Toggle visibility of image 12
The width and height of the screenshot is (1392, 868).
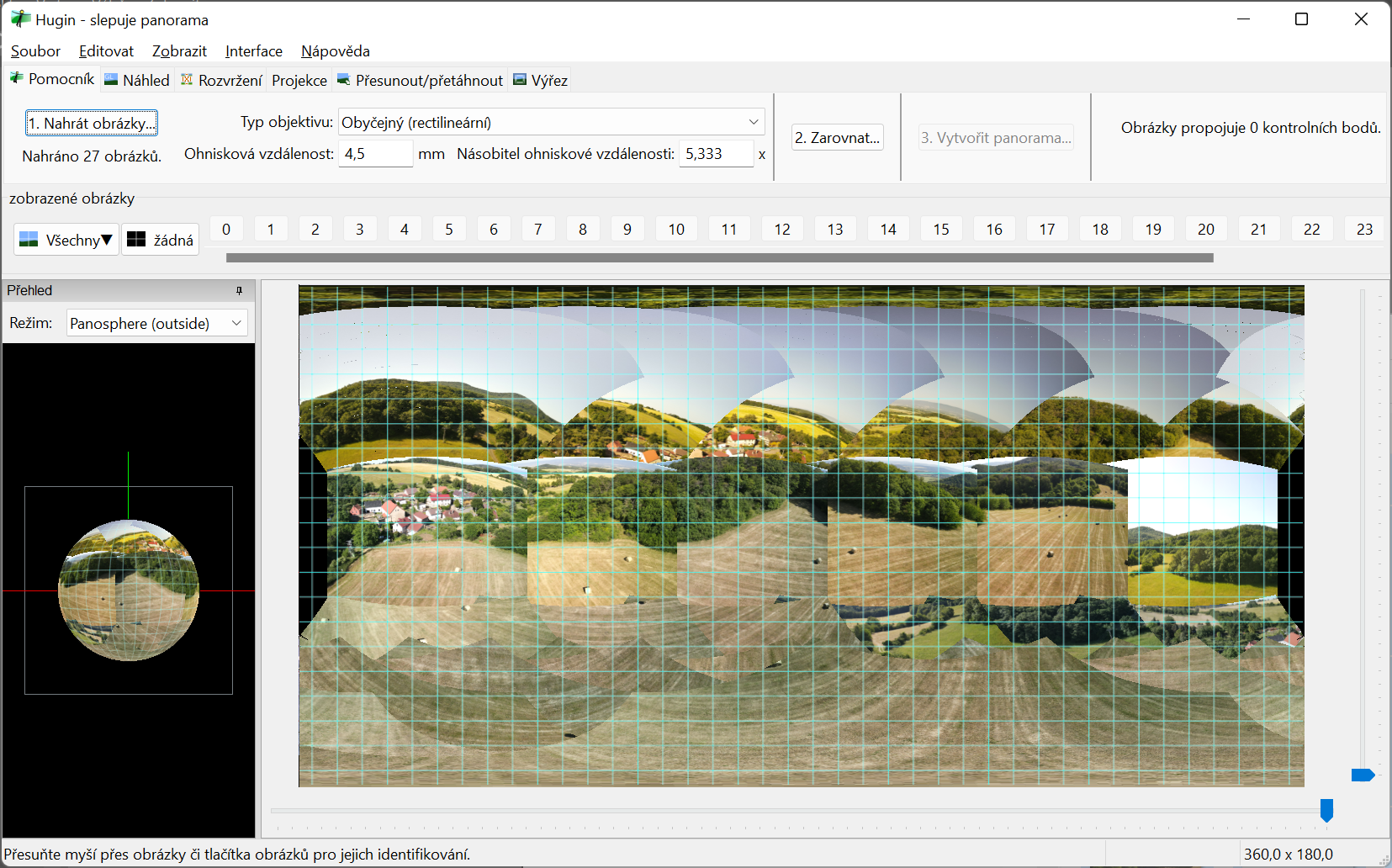pyautogui.click(x=781, y=229)
